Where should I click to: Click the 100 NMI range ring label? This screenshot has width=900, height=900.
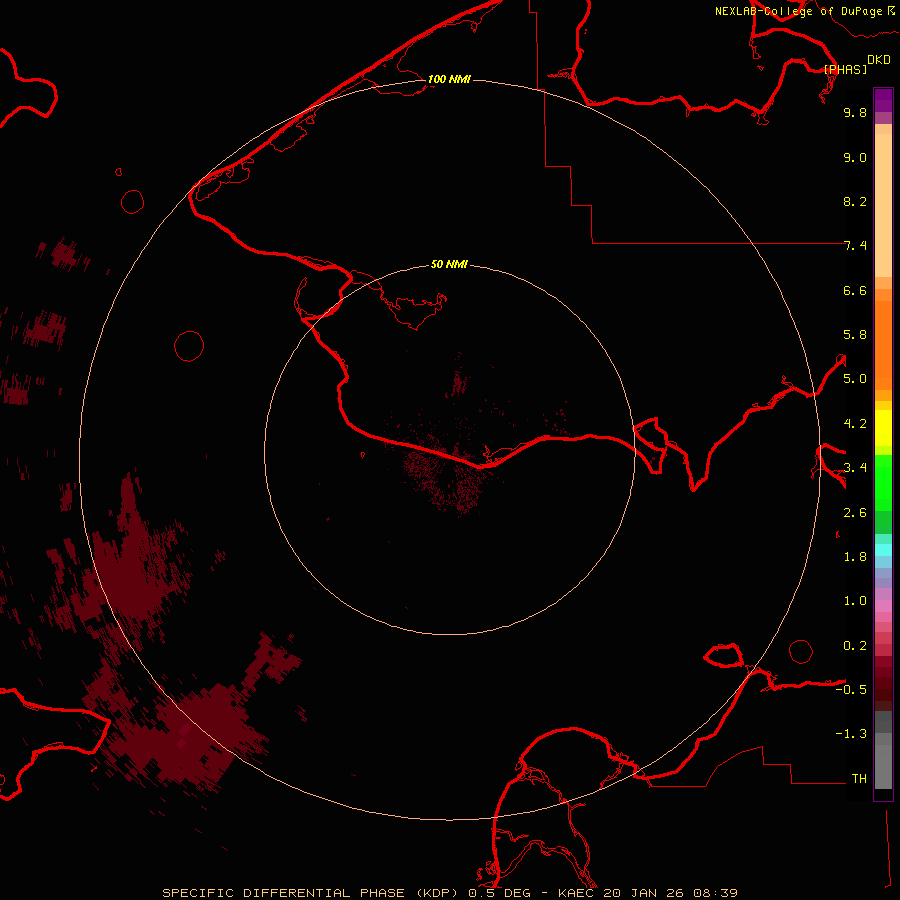coord(448,79)
